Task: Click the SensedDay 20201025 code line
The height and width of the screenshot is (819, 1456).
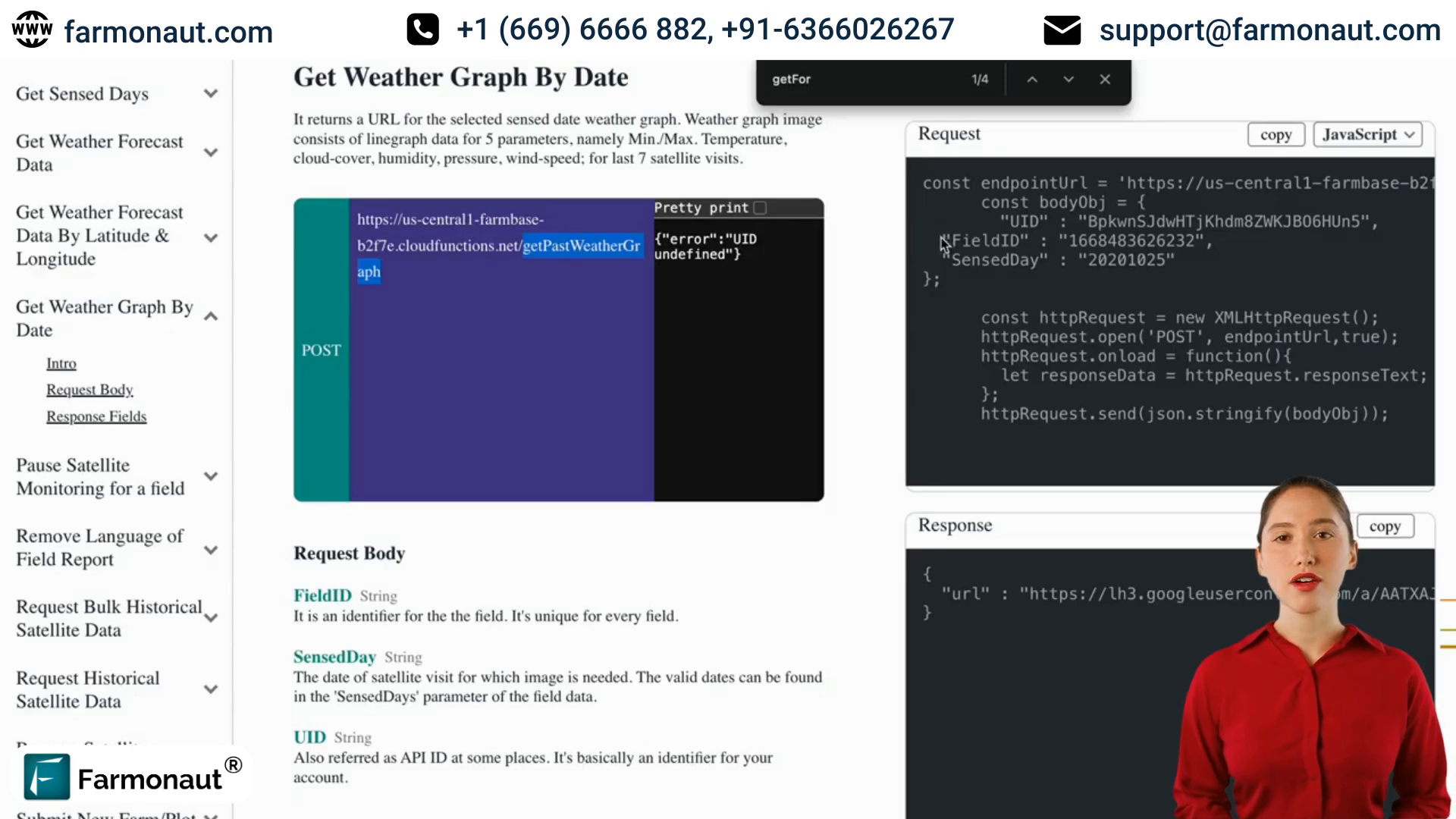Action: (1059, 260)
